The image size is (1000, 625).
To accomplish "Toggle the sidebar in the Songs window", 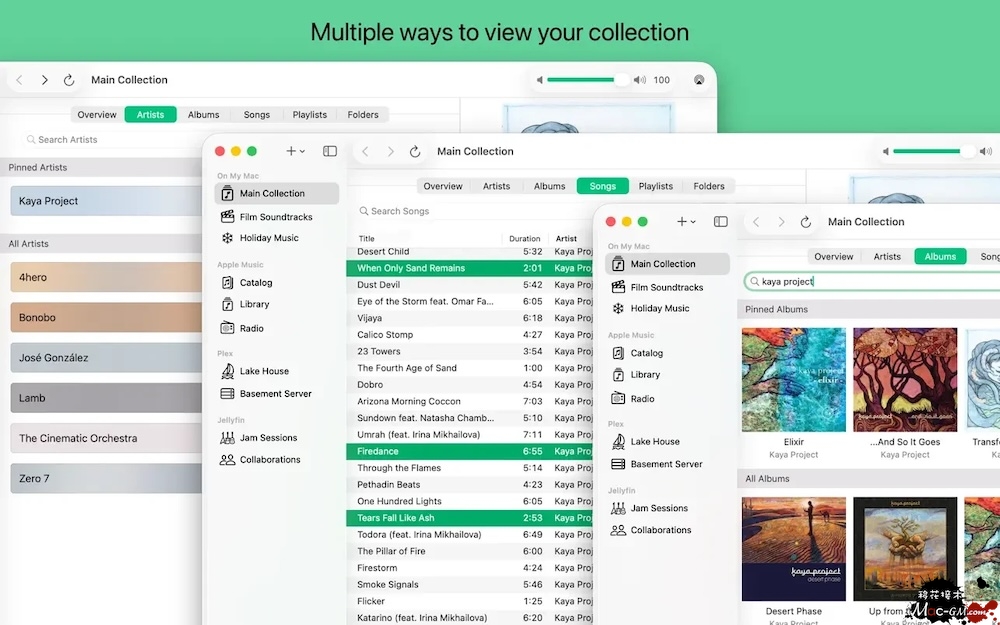I will click(x=330, y=151).
